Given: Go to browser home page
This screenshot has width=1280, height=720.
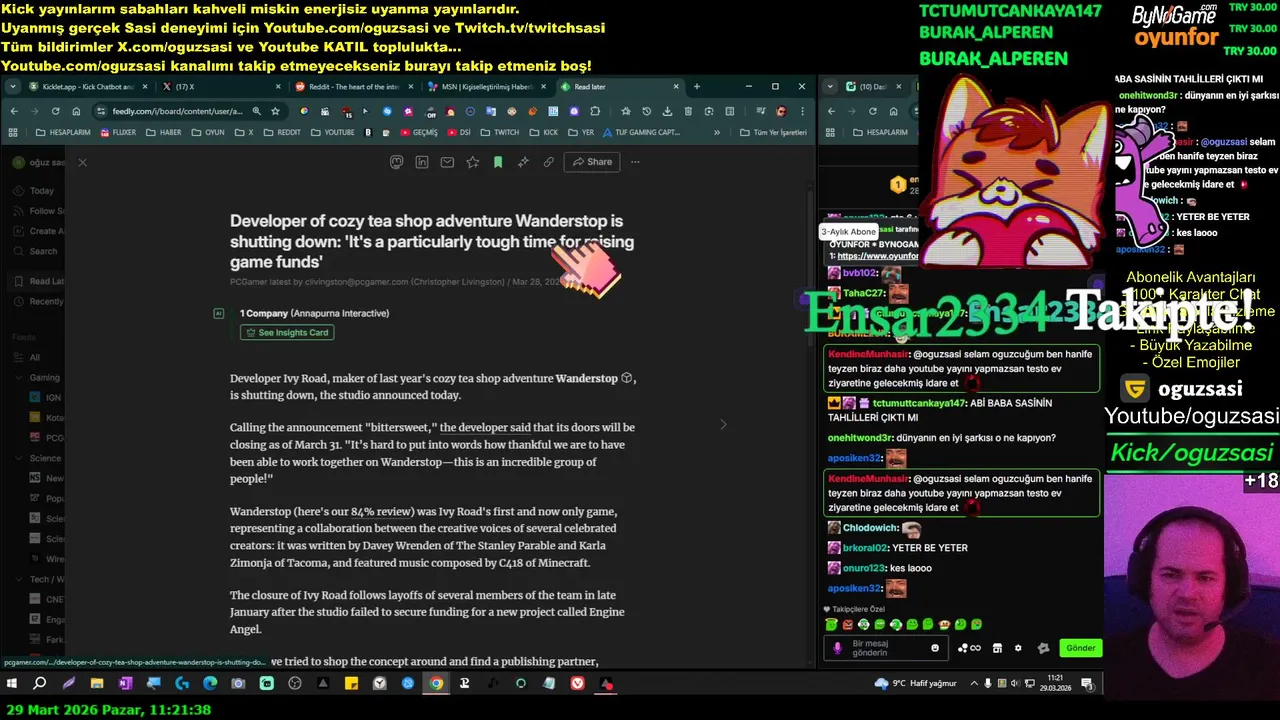Looking at the screenshot, I should (76, 111).
